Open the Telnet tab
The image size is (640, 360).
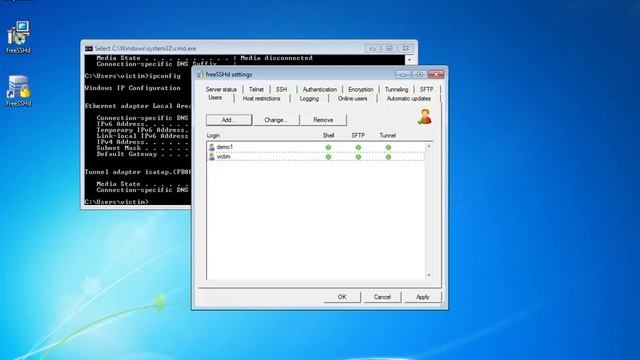(256, 89)
